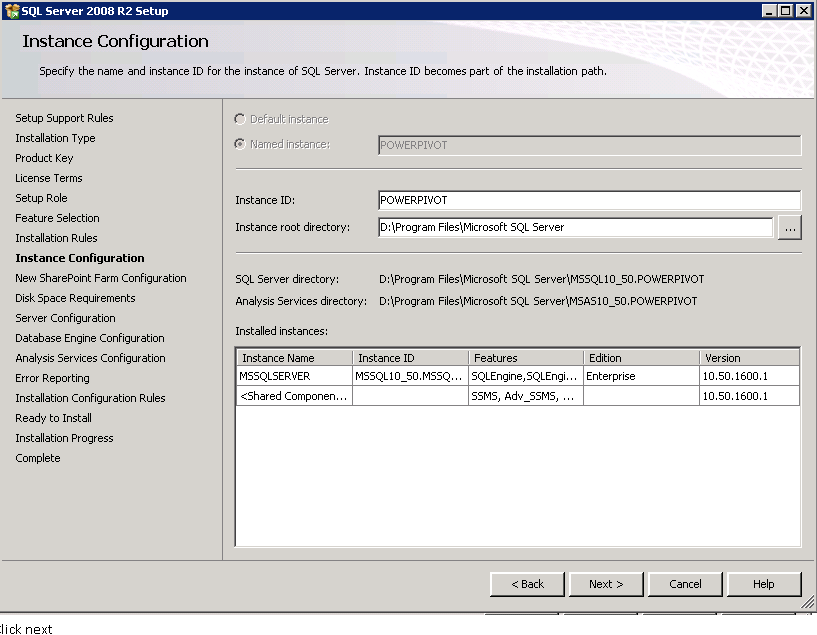Cancel the SQL Server setup
This screenshot has height=635, width=817.
point(685,584)
